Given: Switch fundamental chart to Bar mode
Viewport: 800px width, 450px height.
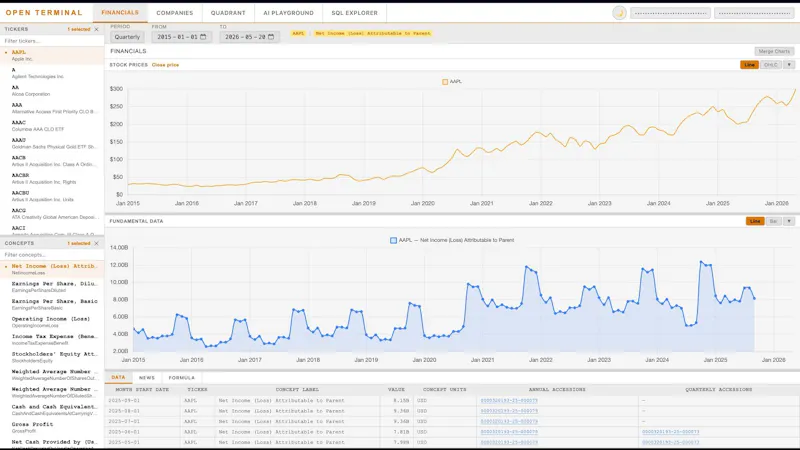Looking at the screenshot, I should pos(773,221).
